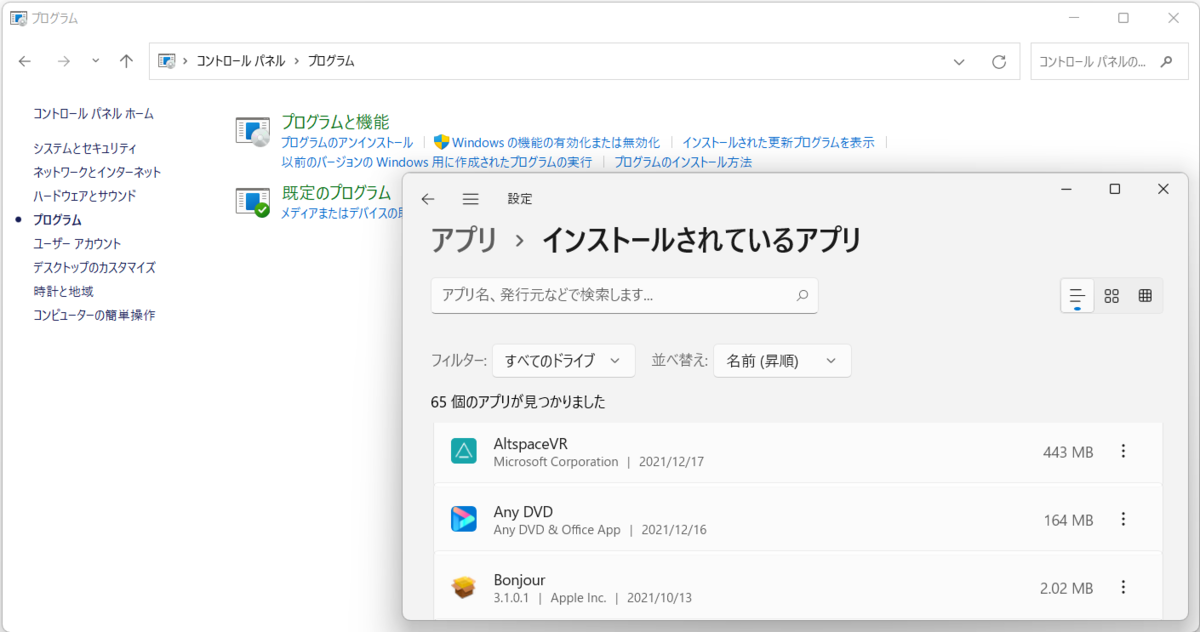Click 以前のバージョンの Windows 用プログラムの実行 link
The height and width of the screenshot is (632, 1200).
point(436,162)
